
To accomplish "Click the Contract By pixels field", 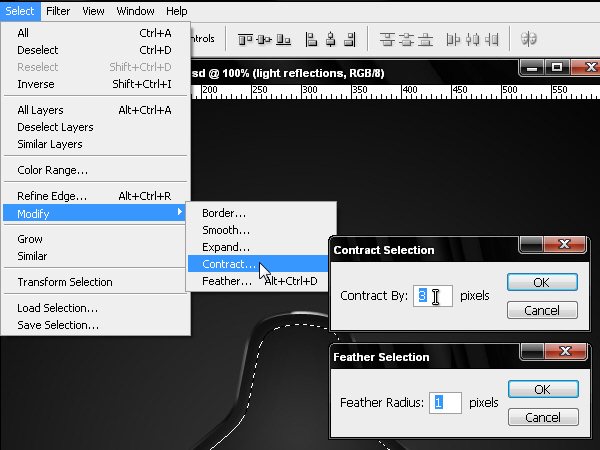I will [433, 296].
